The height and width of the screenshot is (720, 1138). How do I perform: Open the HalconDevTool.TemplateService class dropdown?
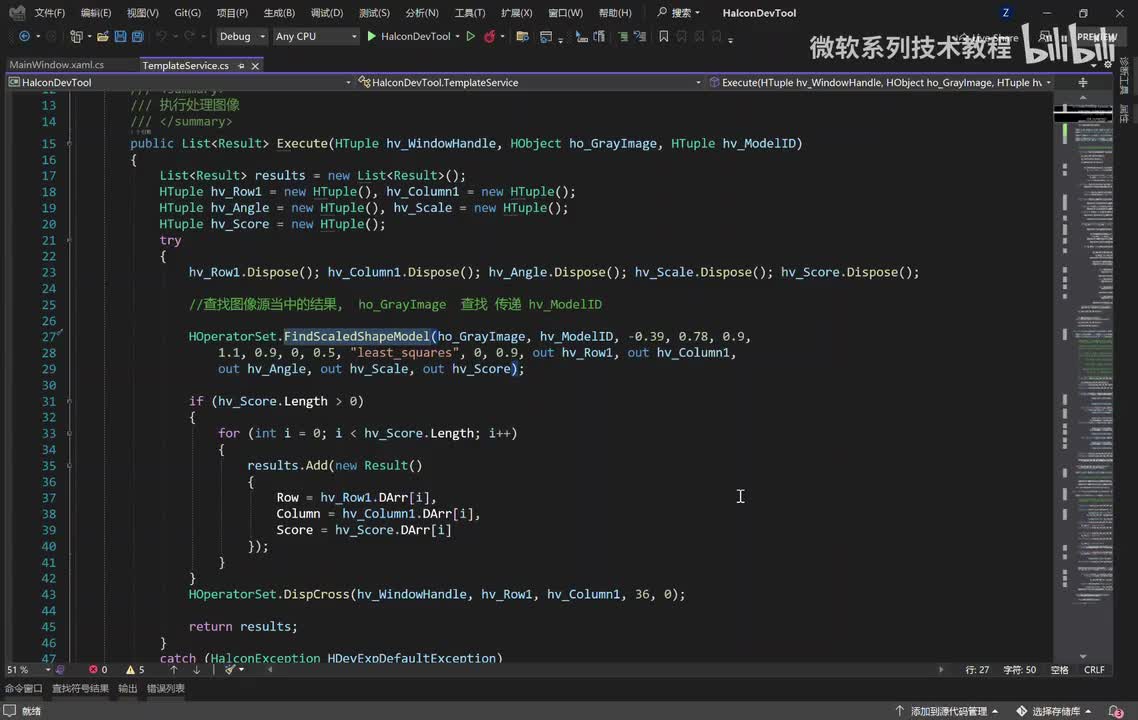(x=530, y=82)
